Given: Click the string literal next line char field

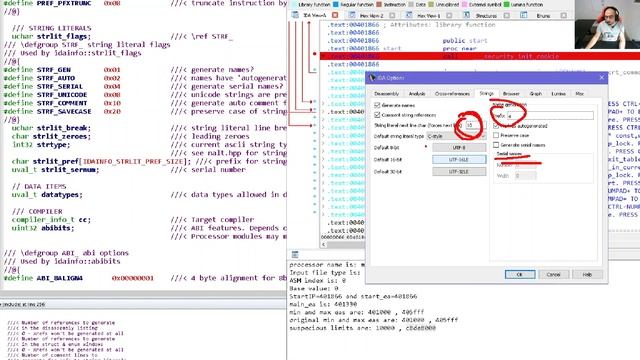Looking at the screenshot, I should click(x=476, y=125).
